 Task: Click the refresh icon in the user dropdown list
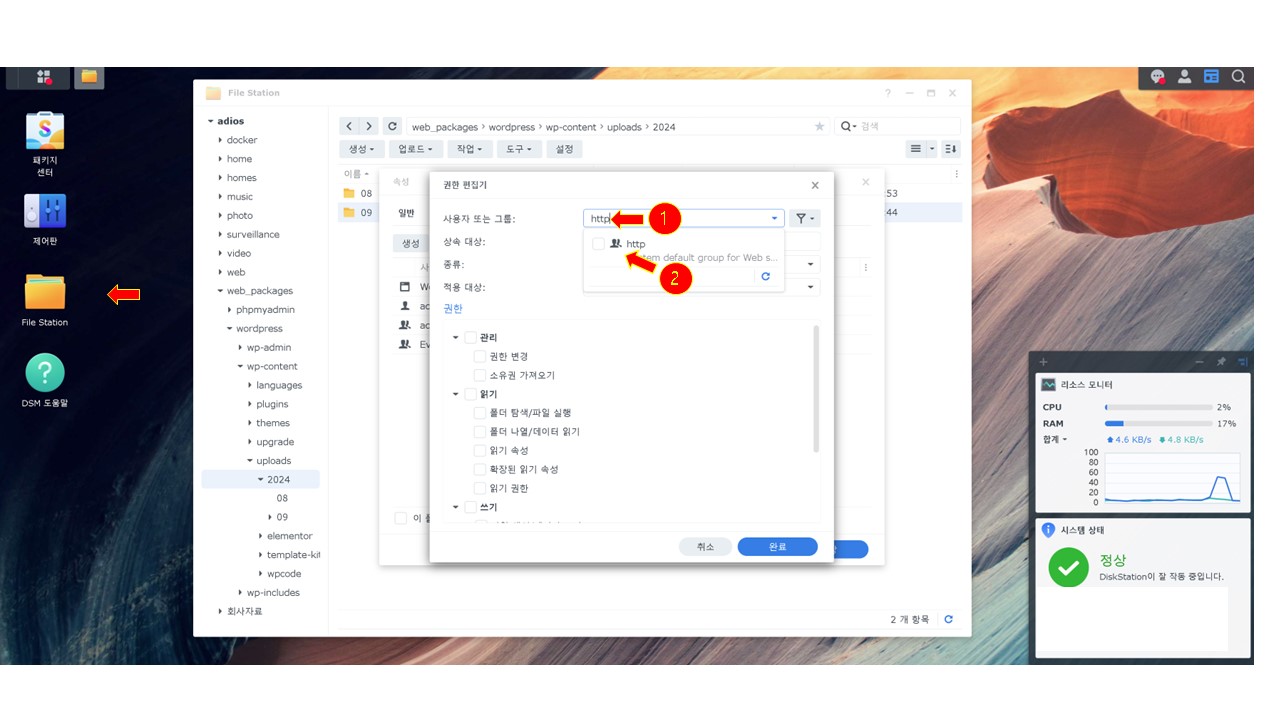pyautogui.click(x=766, y=276)
